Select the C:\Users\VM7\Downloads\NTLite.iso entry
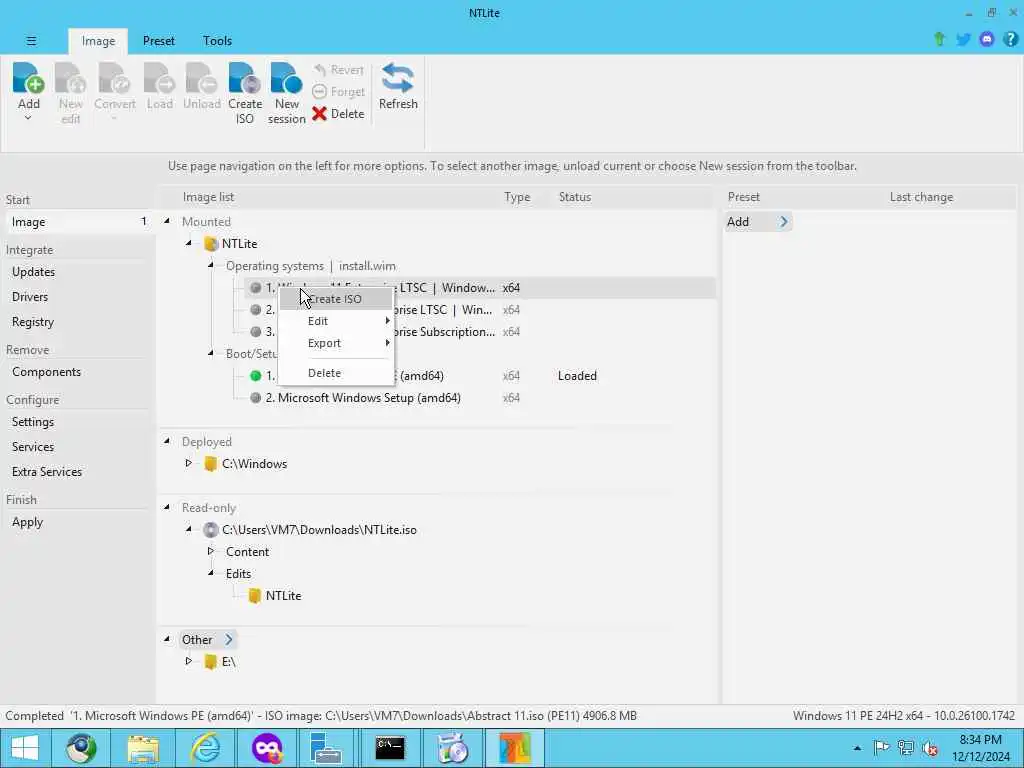 (319, 530)
